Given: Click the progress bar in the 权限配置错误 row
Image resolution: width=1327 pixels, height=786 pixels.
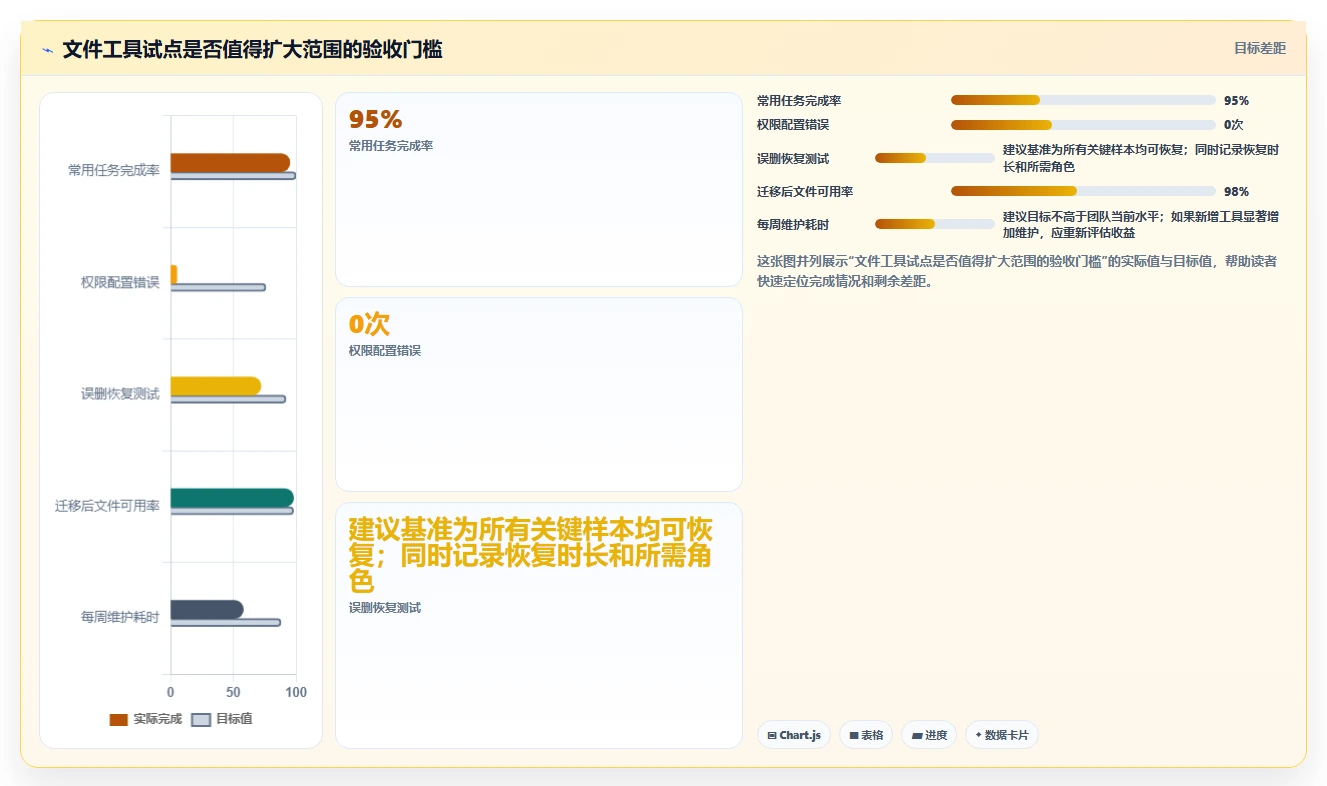Looking at the screenshot, I should pyautogui.click(x=1083, y=125).
